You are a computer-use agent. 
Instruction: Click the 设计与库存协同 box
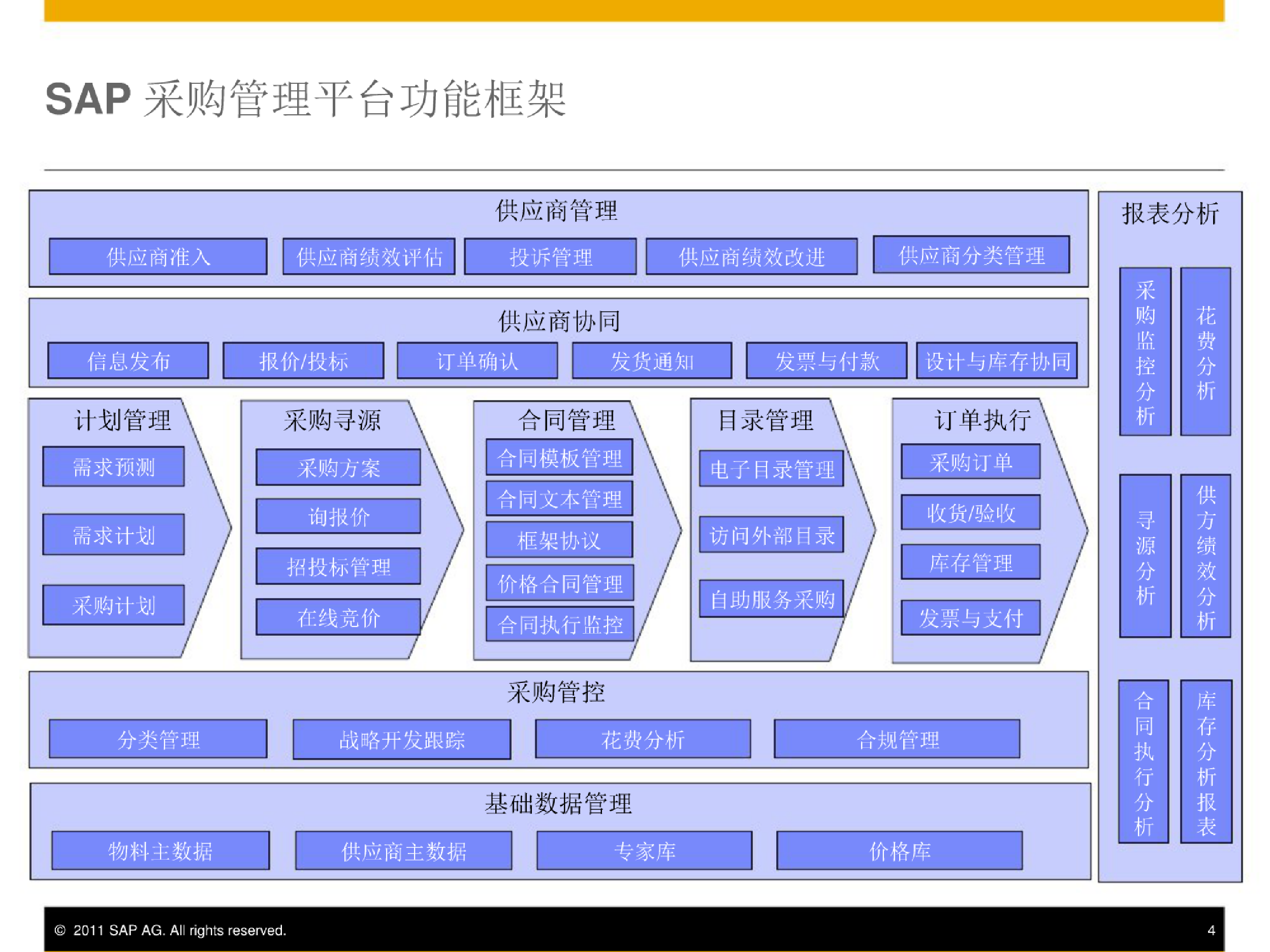(x=997, y=361)
